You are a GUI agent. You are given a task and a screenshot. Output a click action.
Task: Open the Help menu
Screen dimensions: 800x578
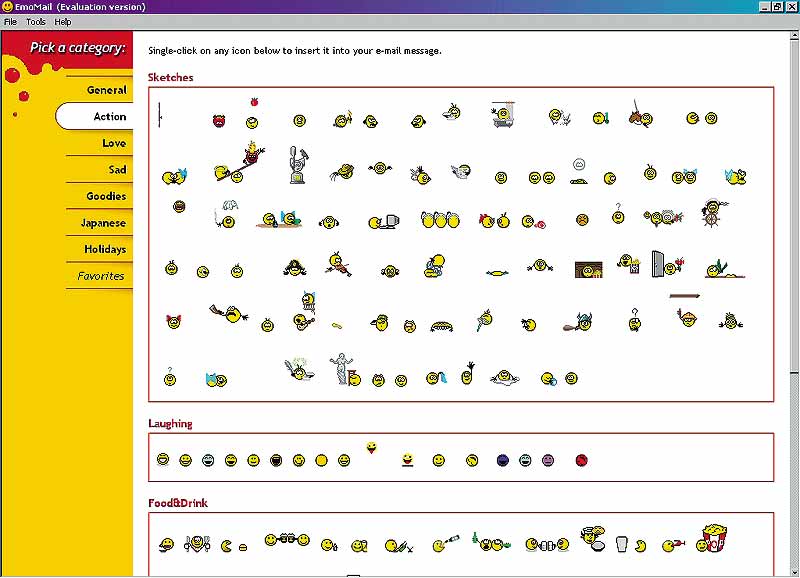pos(63,22)
